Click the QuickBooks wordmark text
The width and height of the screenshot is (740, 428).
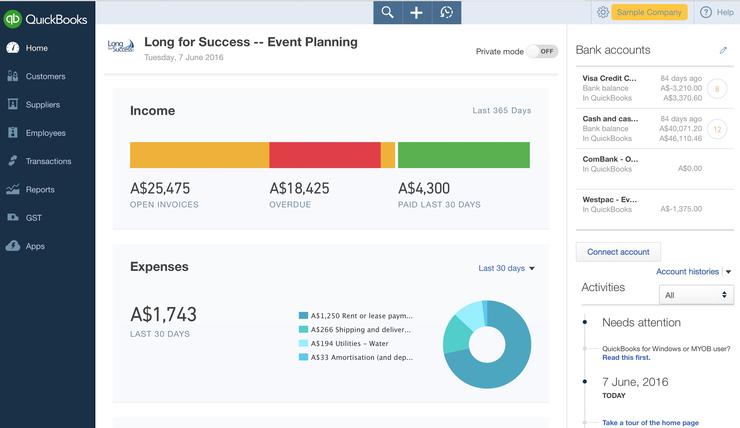(x=56, y=19)
